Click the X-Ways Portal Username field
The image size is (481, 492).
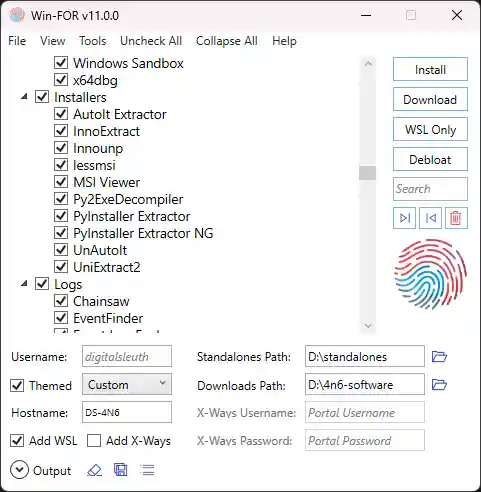point(365,412)
